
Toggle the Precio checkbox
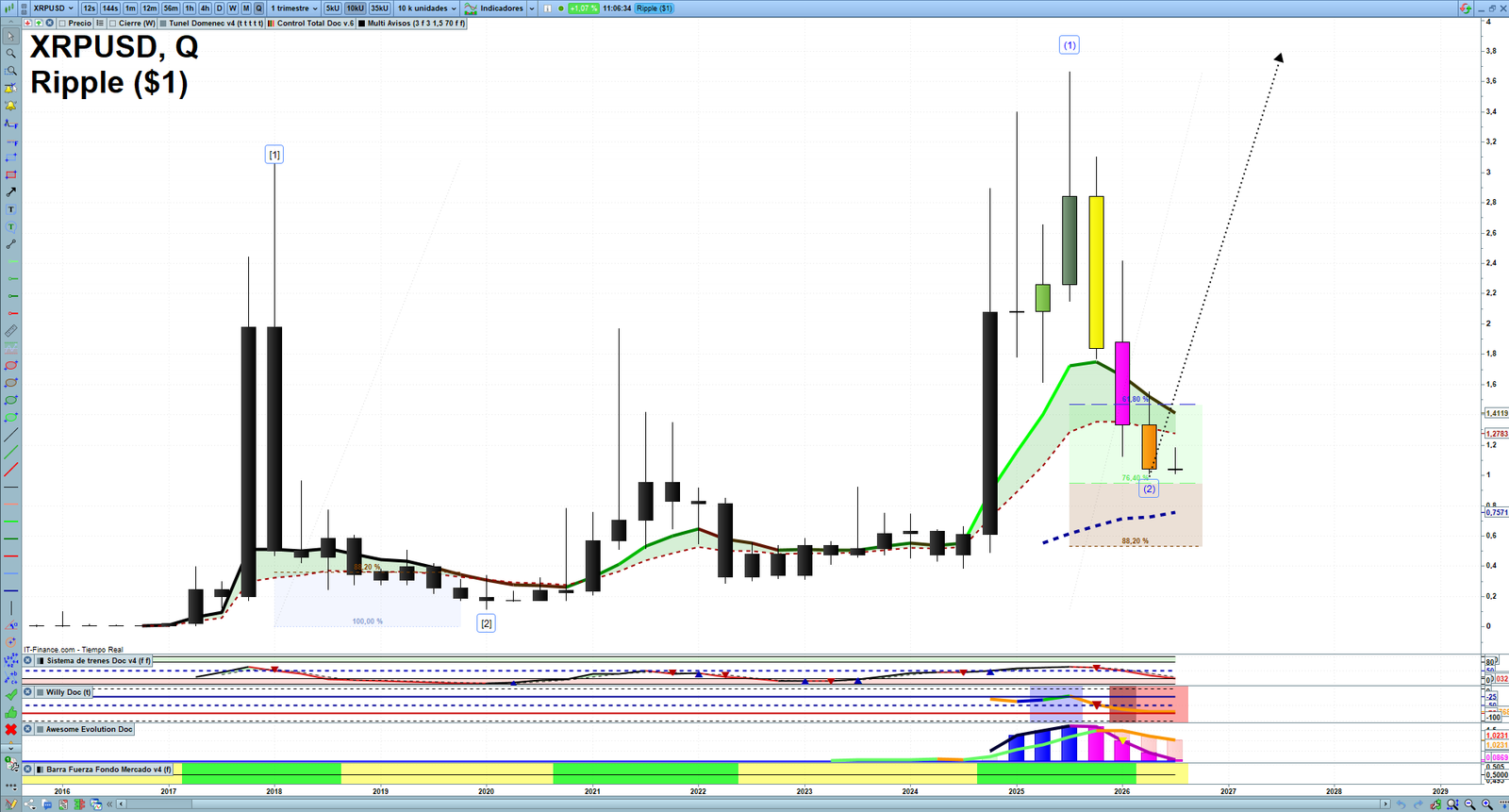pos(62,23)
